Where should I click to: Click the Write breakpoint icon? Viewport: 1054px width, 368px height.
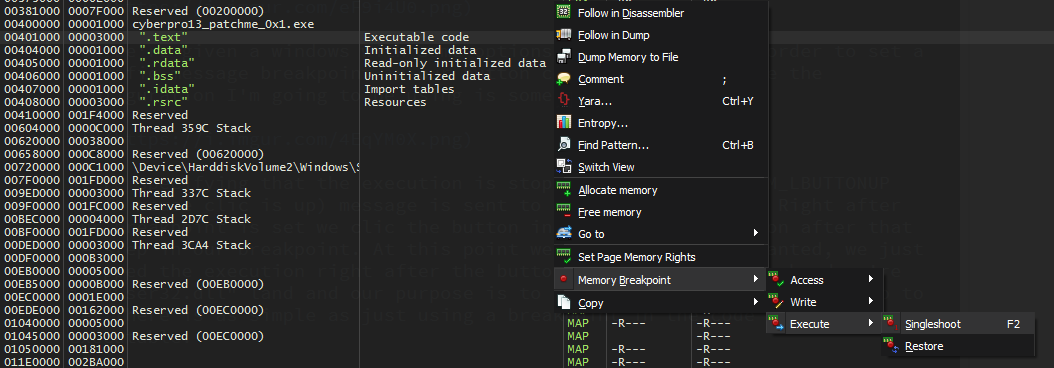tap(777, 302)
